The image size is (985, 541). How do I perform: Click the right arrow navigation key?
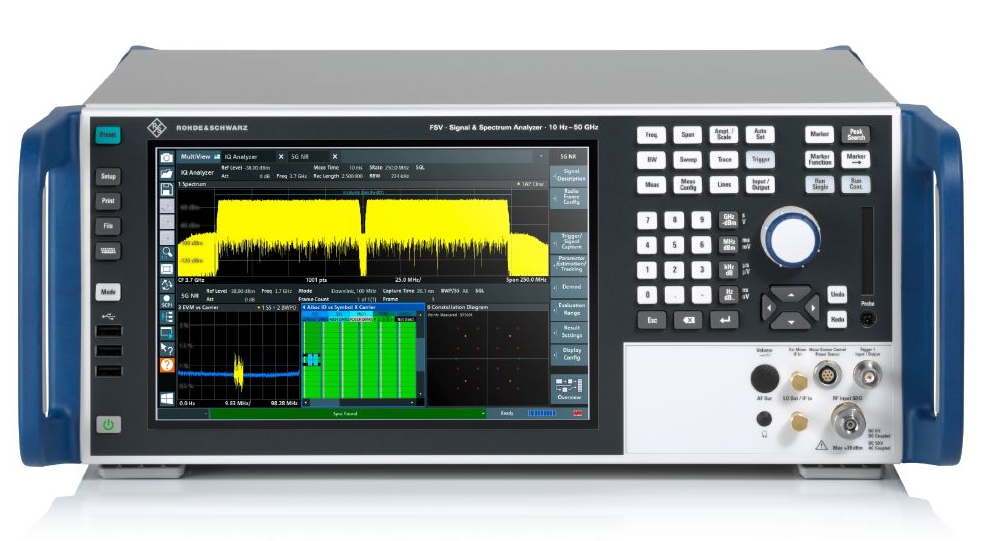click(813, 308)
